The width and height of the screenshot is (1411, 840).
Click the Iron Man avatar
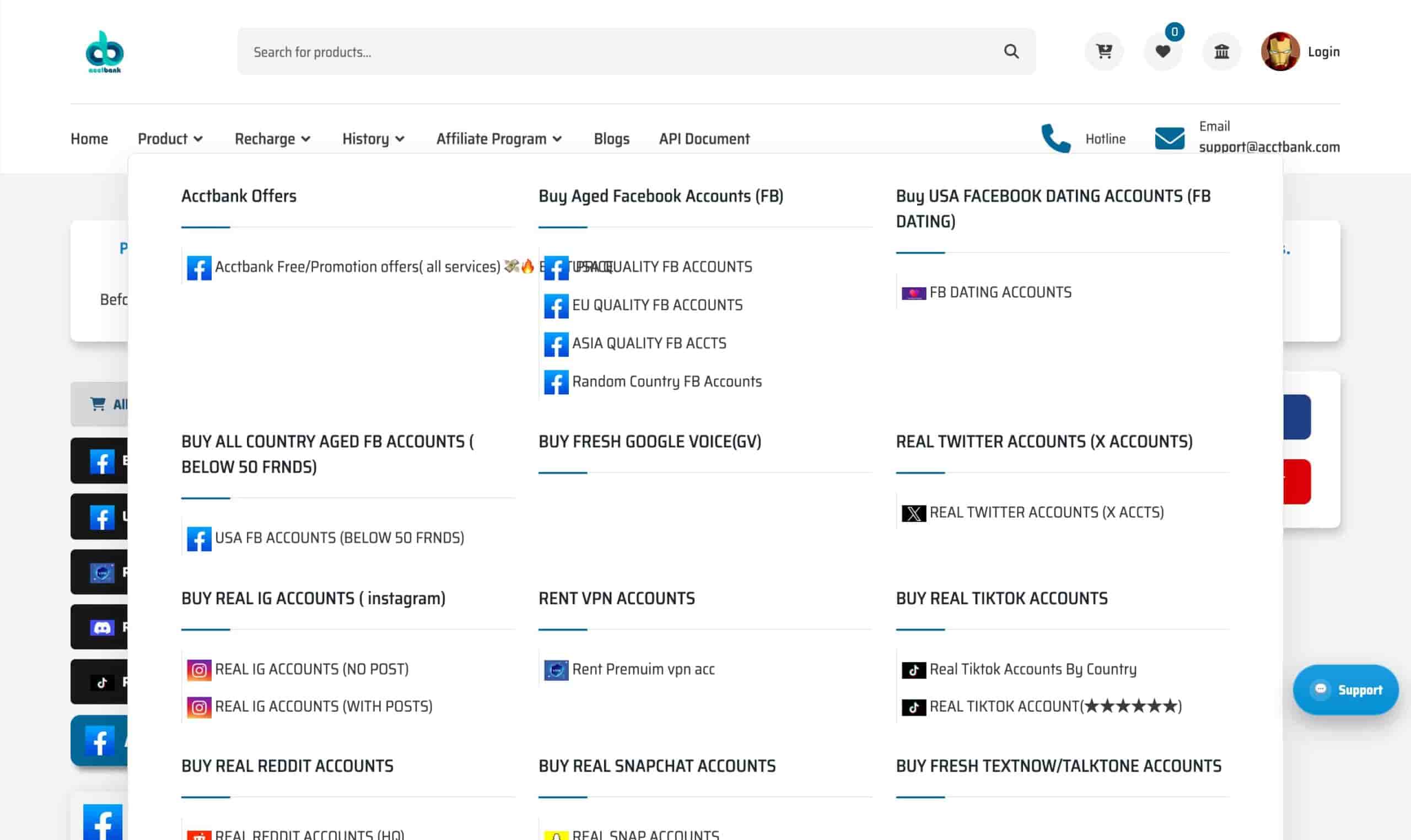click(1280, 51)
